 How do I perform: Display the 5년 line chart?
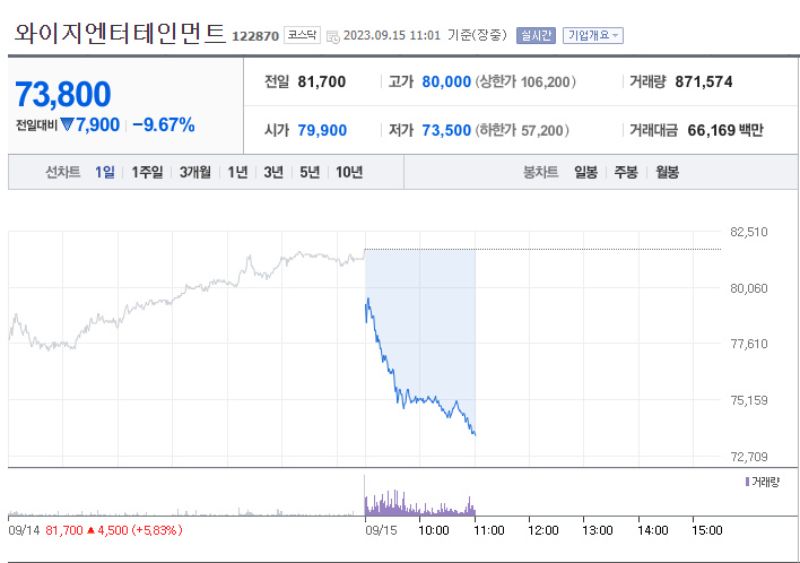pyautogui.click(x=309, y=172)
